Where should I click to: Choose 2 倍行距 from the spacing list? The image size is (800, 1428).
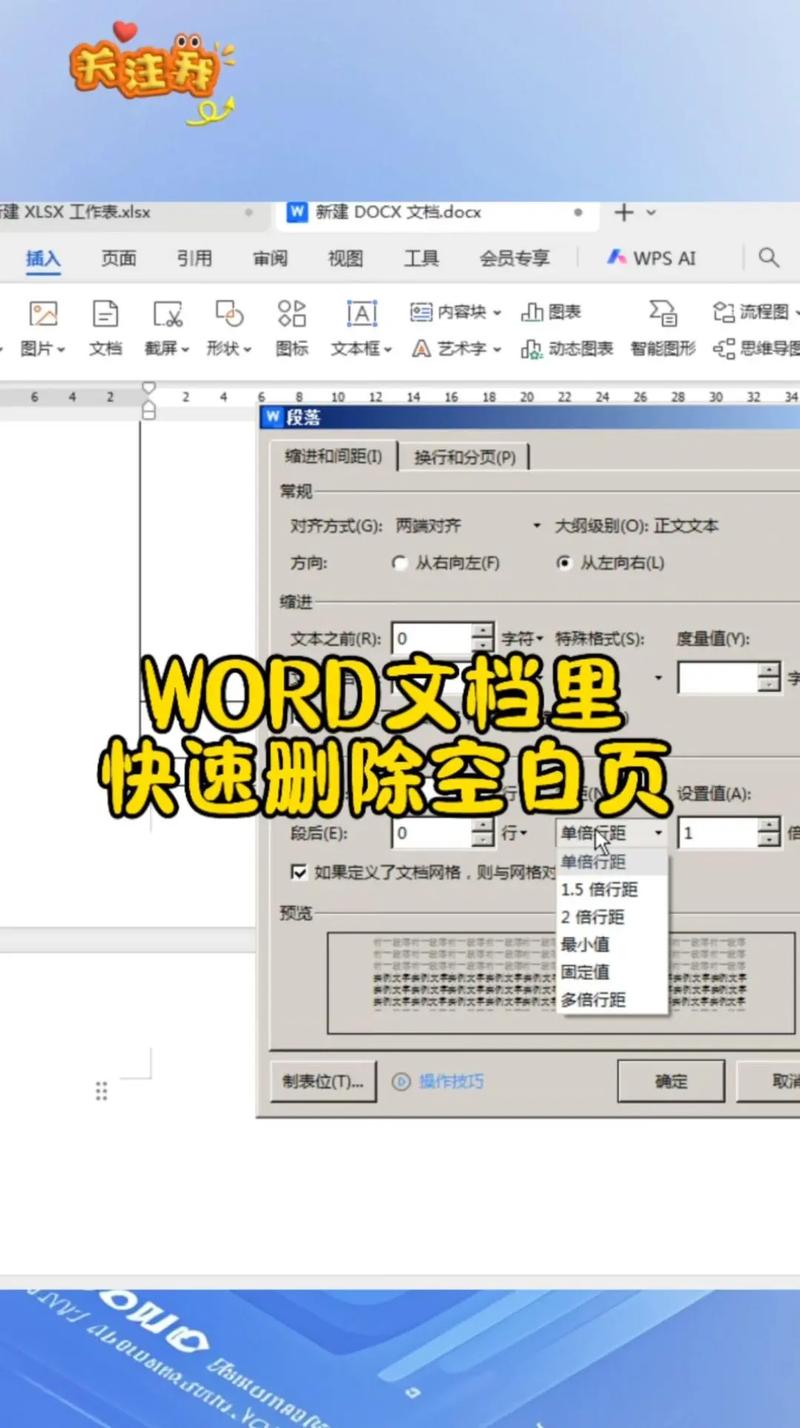tap(611, 917)
